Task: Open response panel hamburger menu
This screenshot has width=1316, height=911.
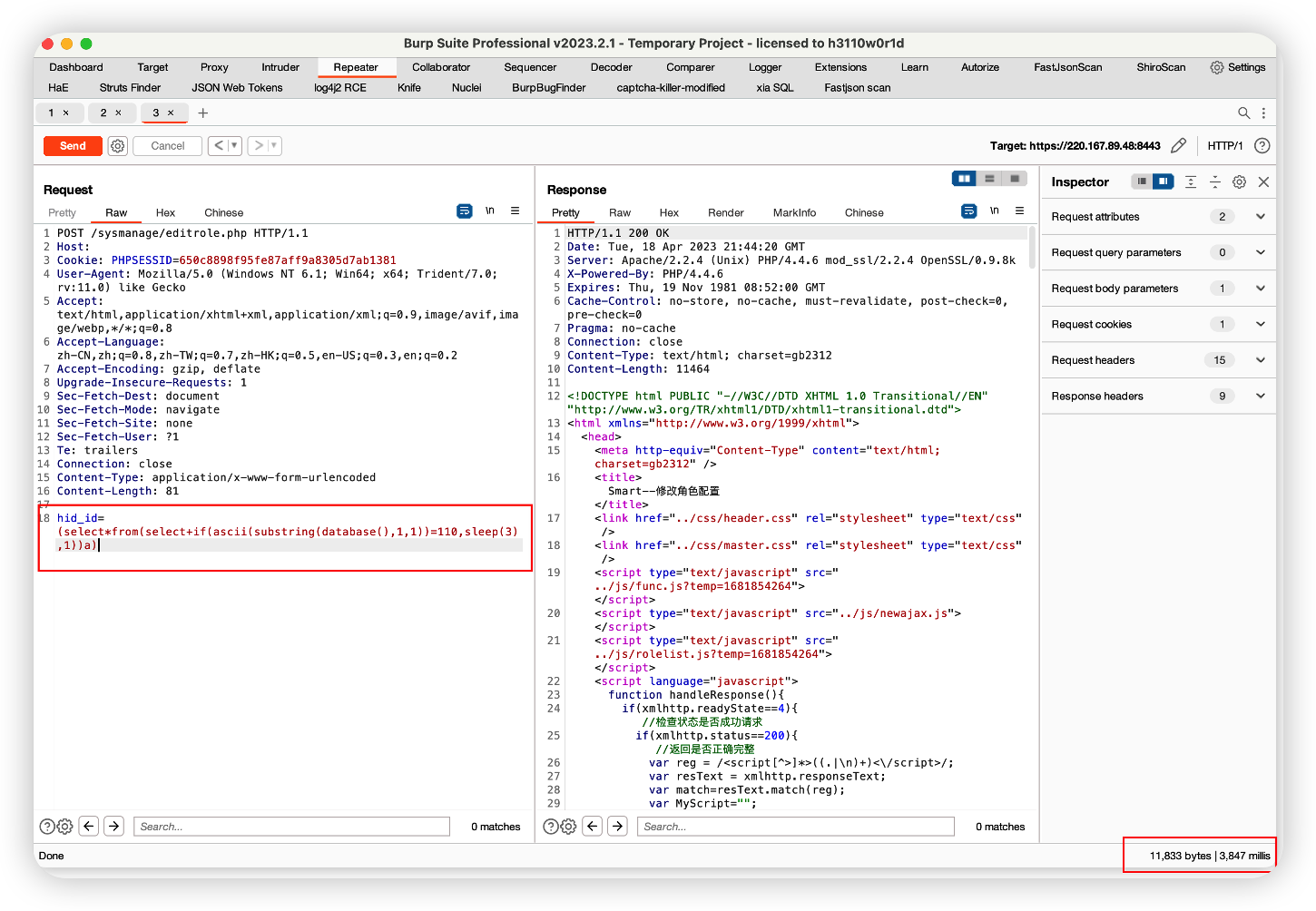Action: pos(1019,211)
